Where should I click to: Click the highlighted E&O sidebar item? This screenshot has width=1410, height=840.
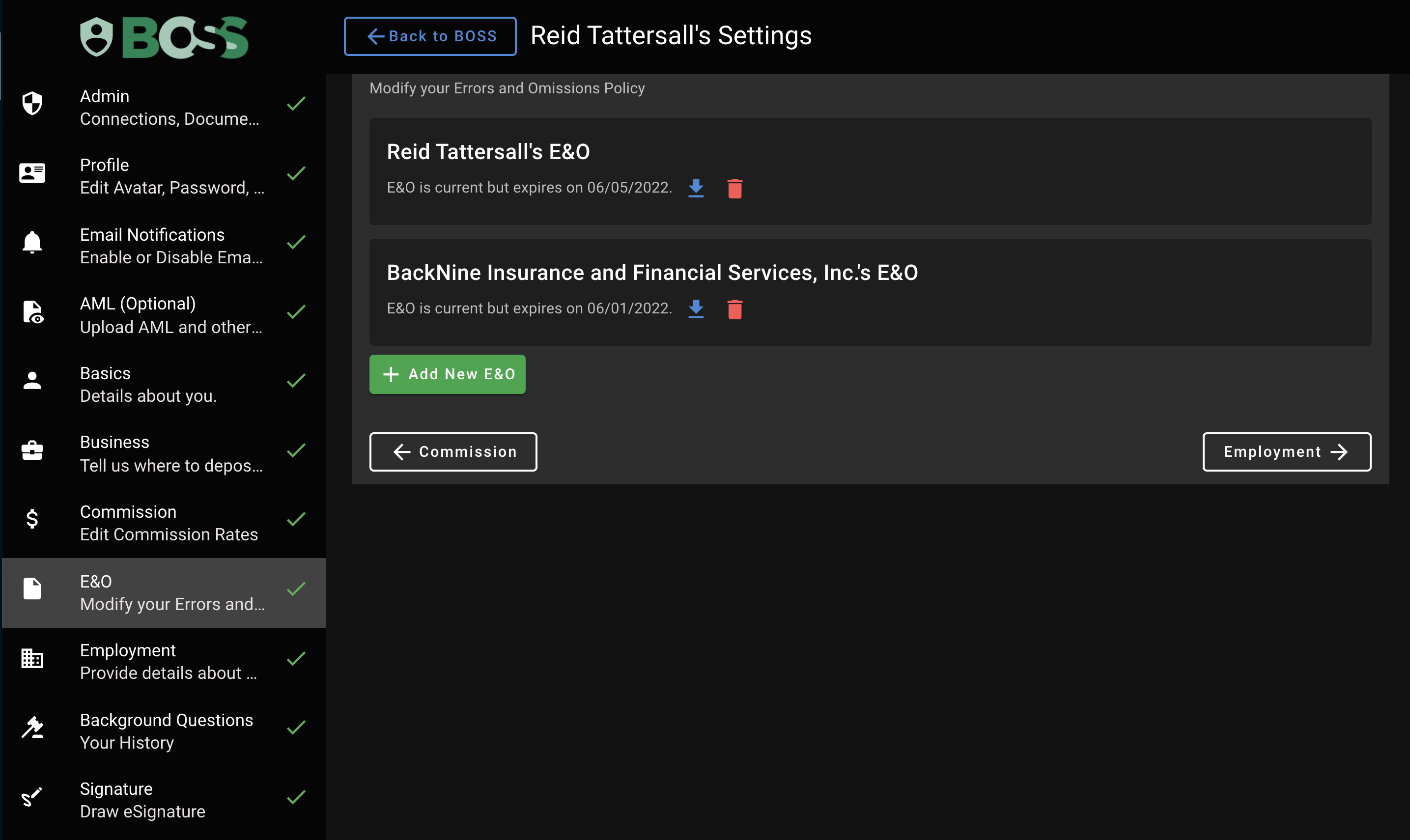pos(164,592)
